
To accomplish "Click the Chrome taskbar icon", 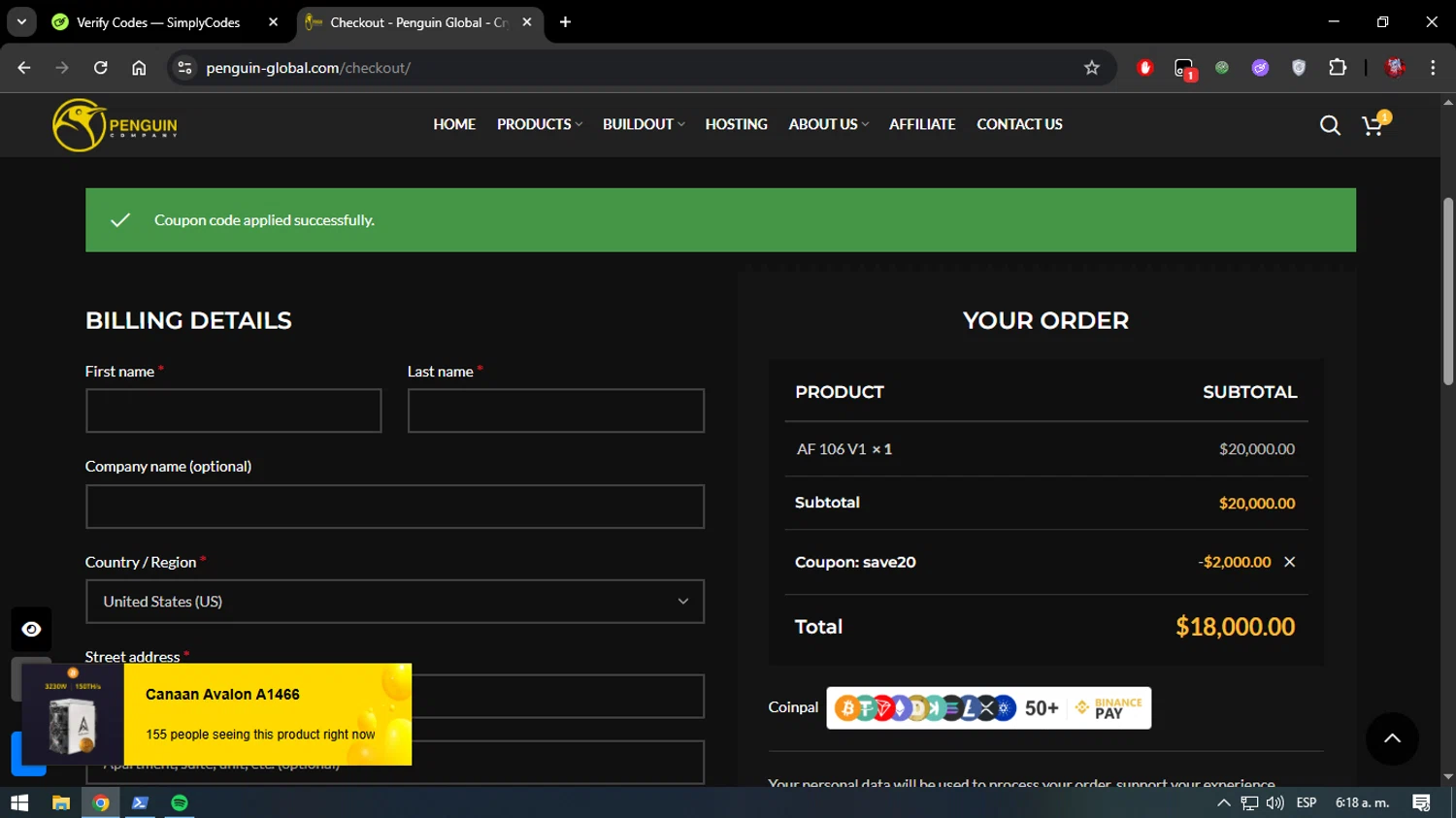I will (x=101, y=802).
